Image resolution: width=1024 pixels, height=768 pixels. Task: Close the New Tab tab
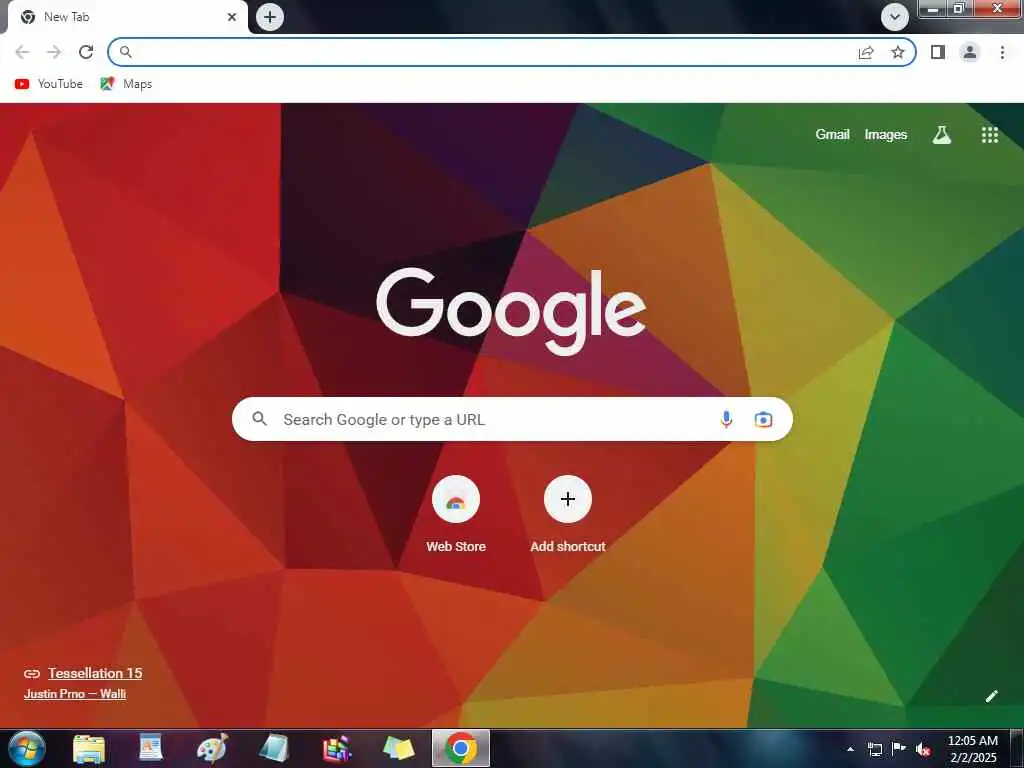[232, 17]
